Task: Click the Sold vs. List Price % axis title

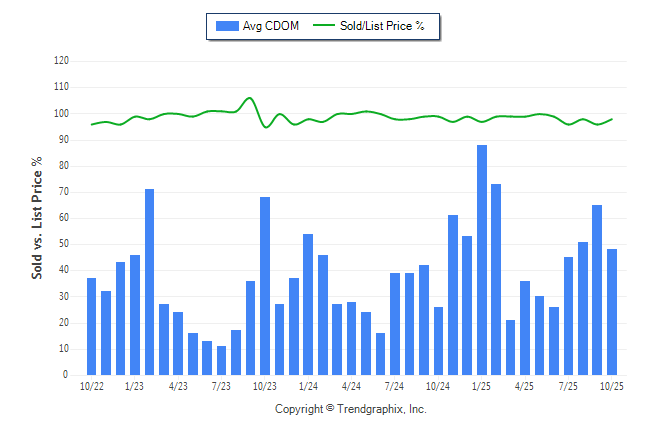Action: 37,217
